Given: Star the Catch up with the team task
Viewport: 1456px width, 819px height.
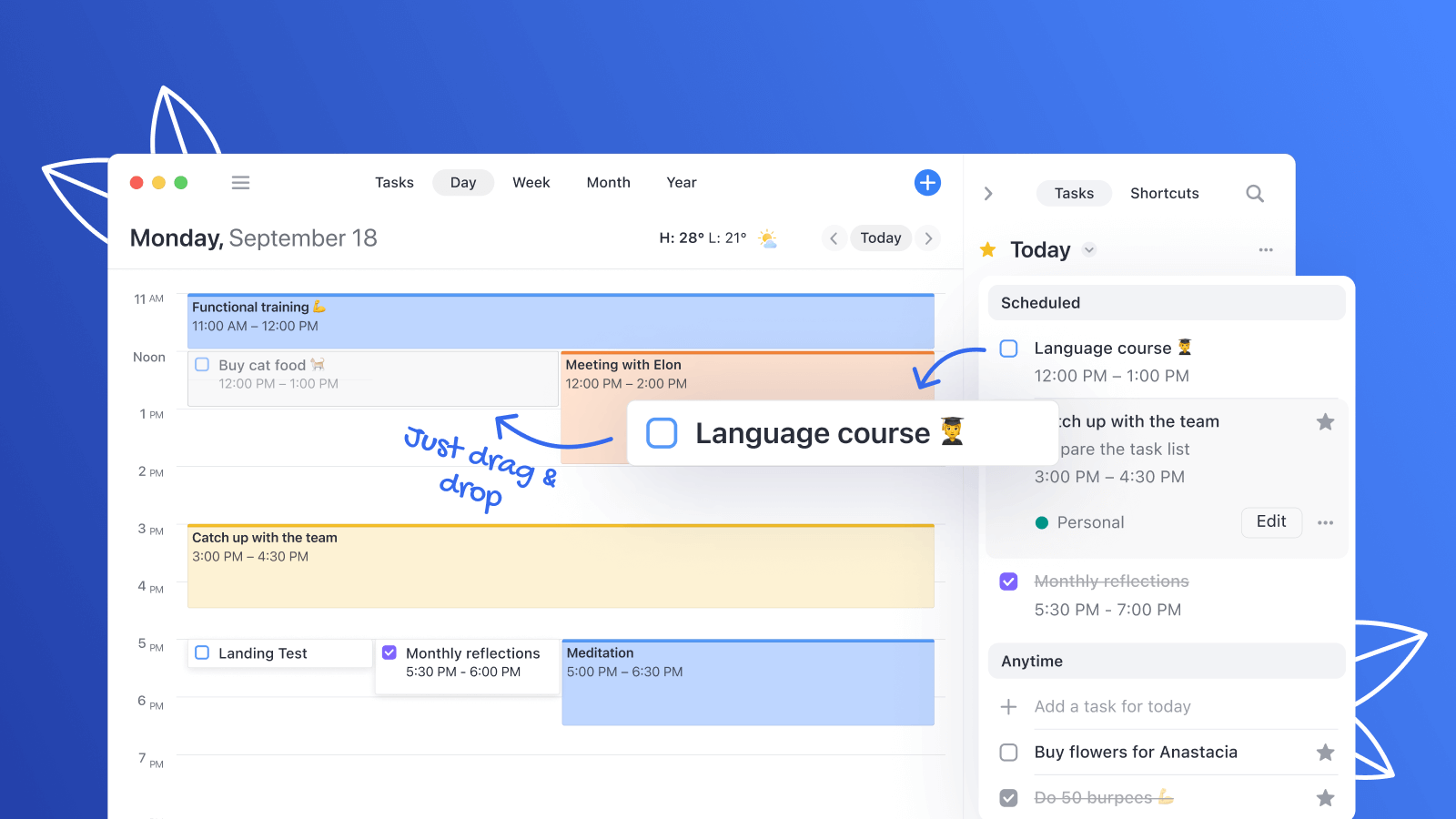Looking at the screenshot, I should [x=1325, y=421].
